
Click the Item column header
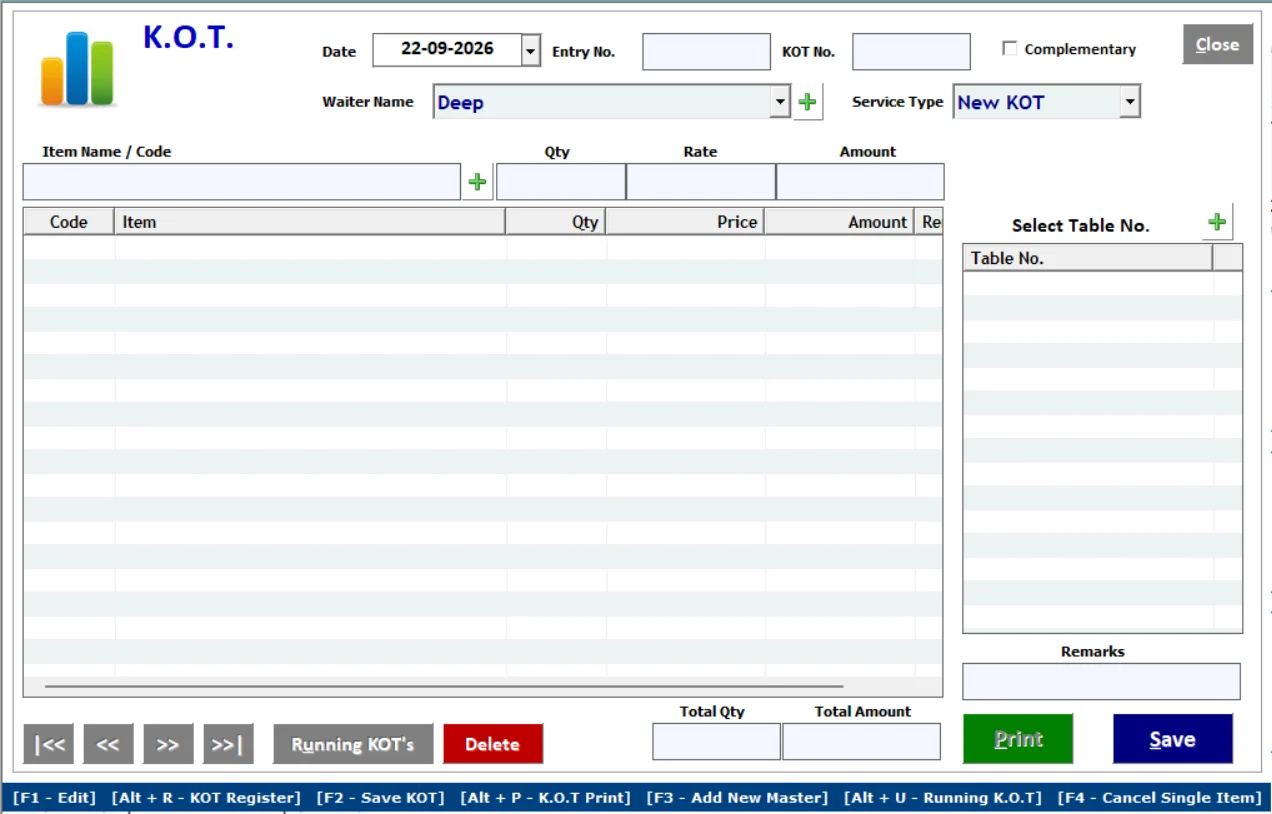(310, 222)
